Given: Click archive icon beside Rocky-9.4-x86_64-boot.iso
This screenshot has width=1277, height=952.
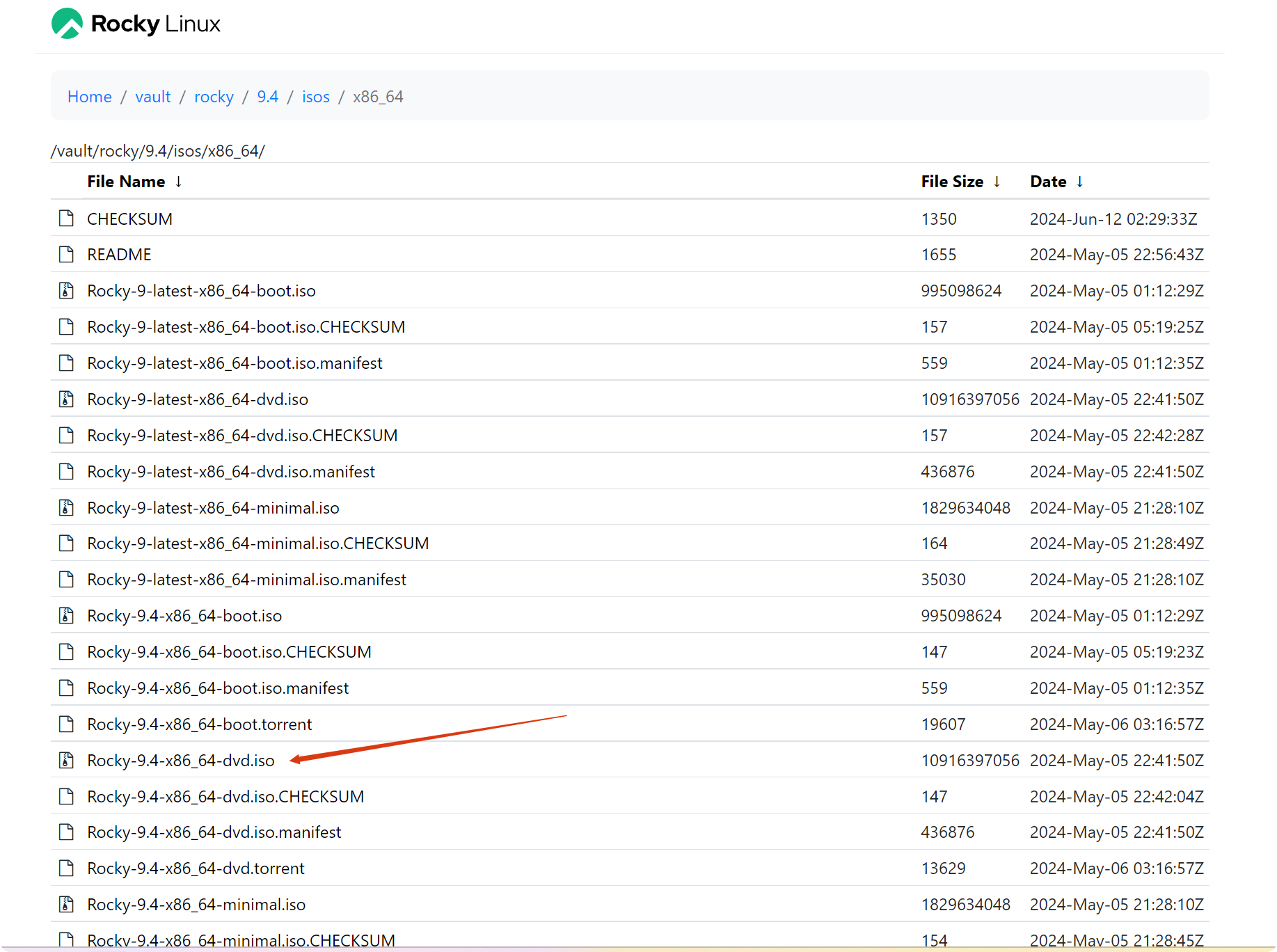Looking at the screenshot, I should click(x=66, y=616).
